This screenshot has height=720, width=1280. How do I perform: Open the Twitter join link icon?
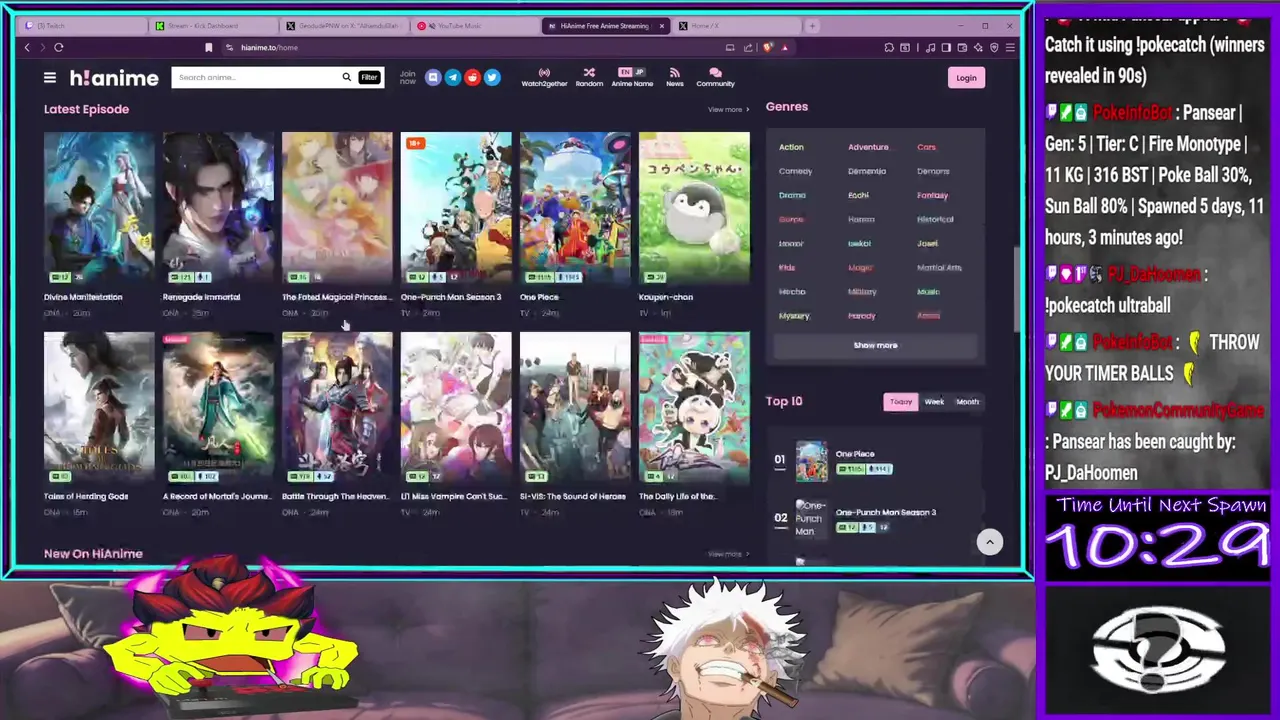click(492, 77)
